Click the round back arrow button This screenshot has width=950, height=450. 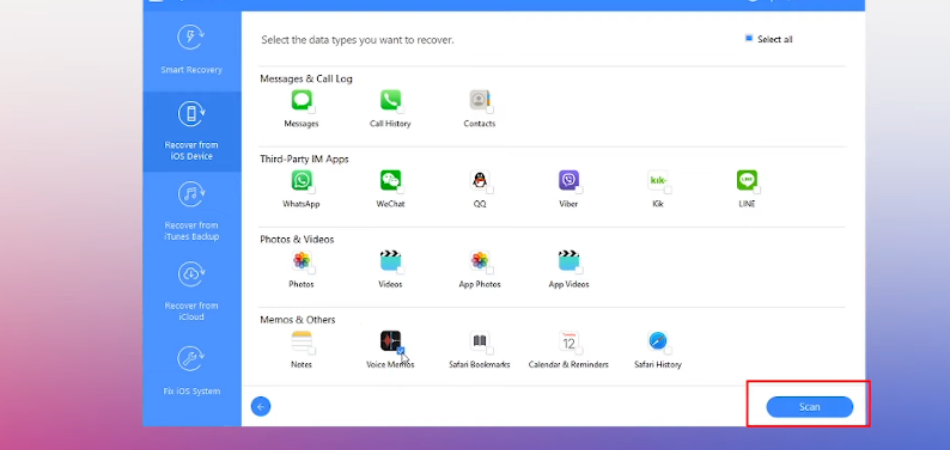click(261, 406)
